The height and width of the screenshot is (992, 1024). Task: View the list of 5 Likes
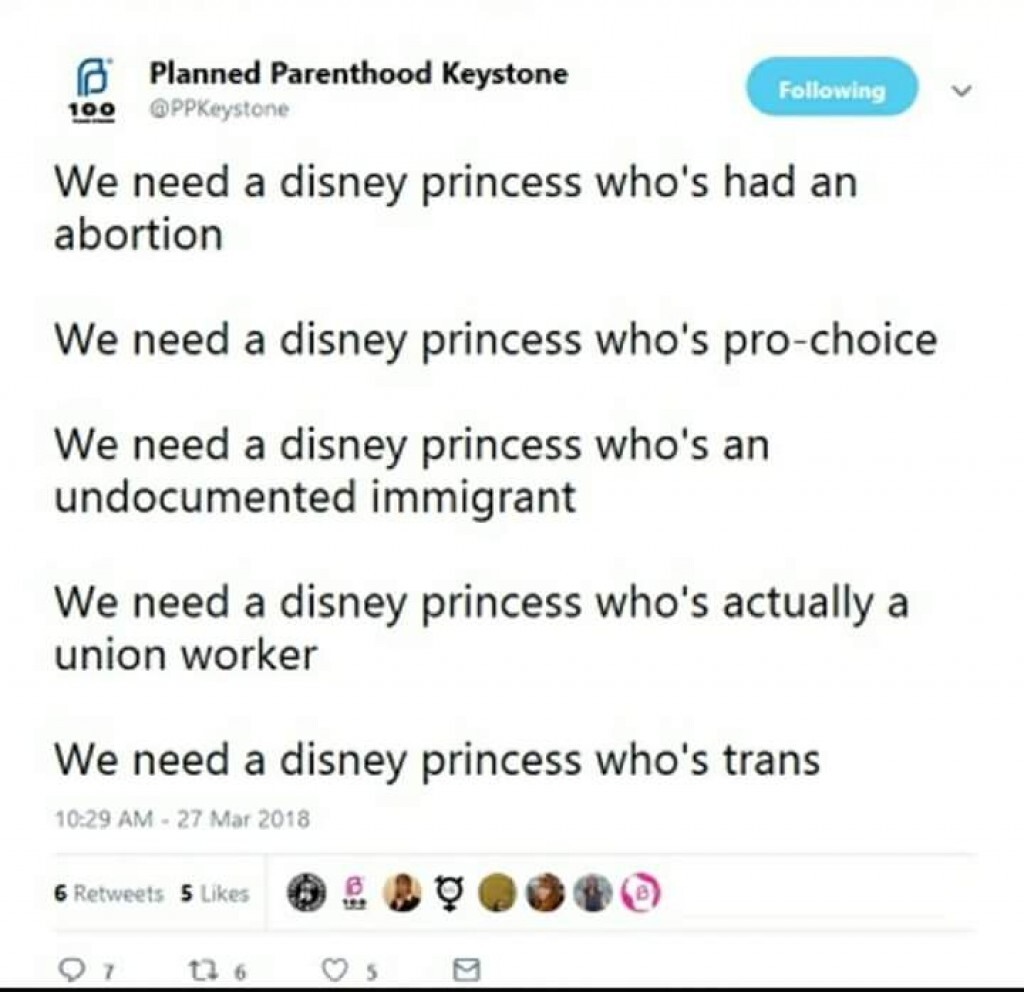point(214,894)
